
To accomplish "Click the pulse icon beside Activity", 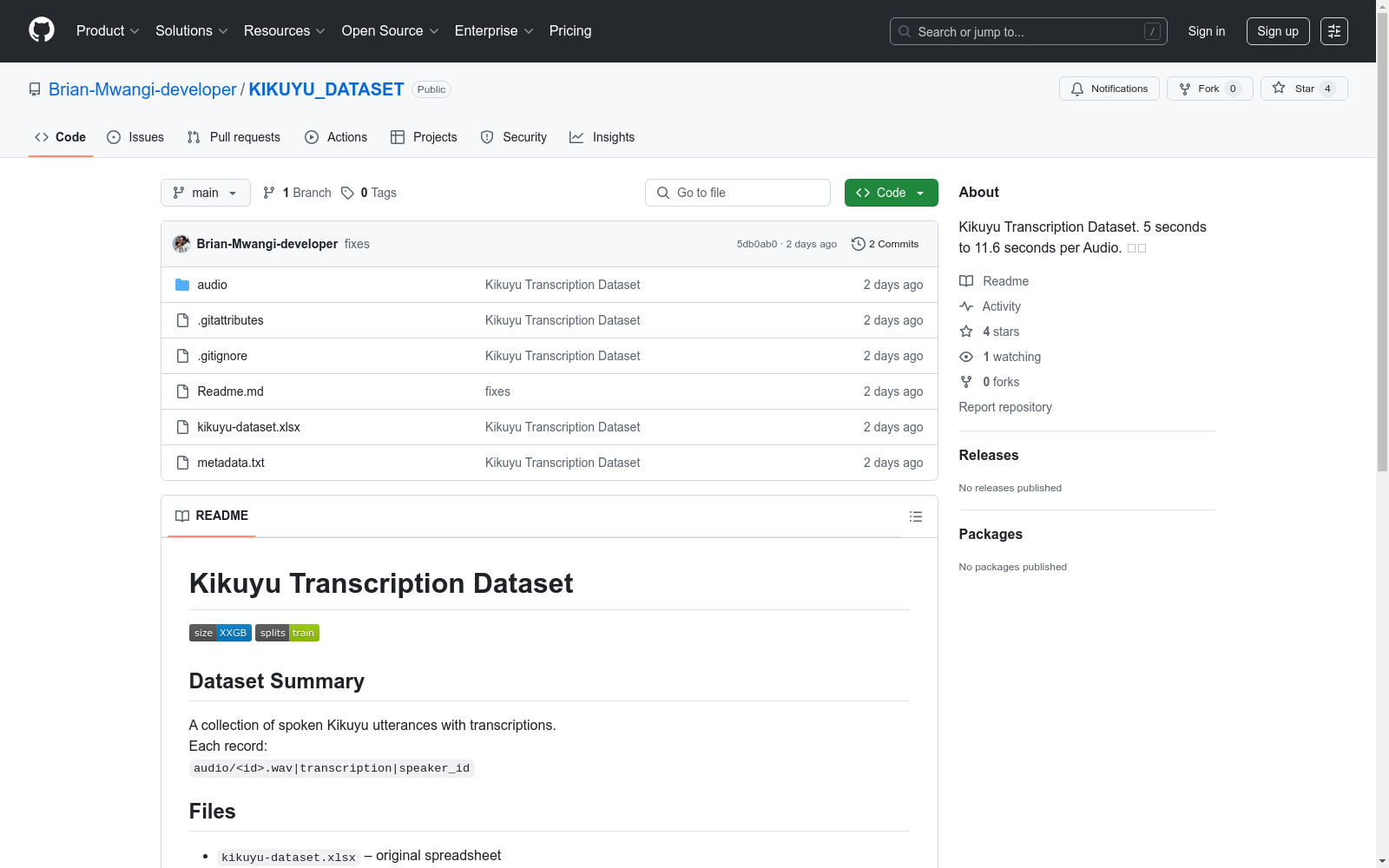I will click(x=966, y=306).
